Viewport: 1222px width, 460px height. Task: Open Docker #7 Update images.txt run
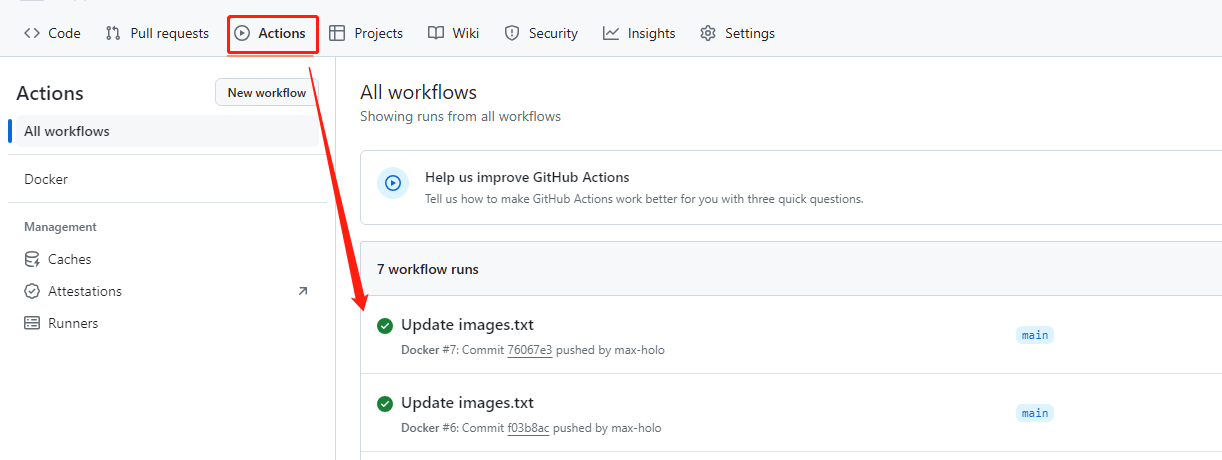[467, 324]
